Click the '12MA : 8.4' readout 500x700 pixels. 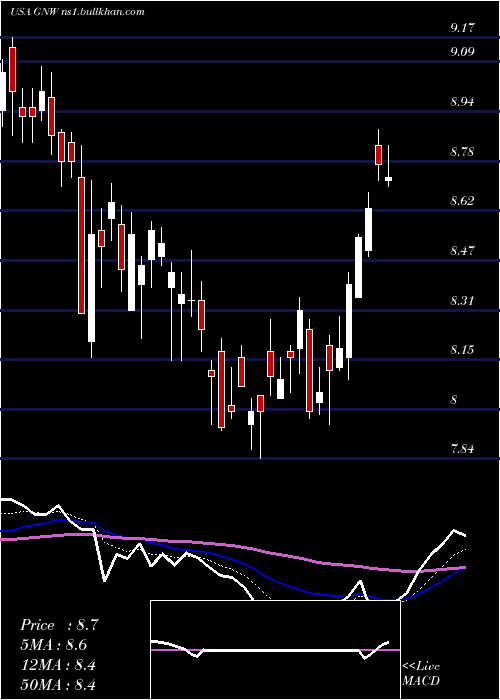[57, 664]
